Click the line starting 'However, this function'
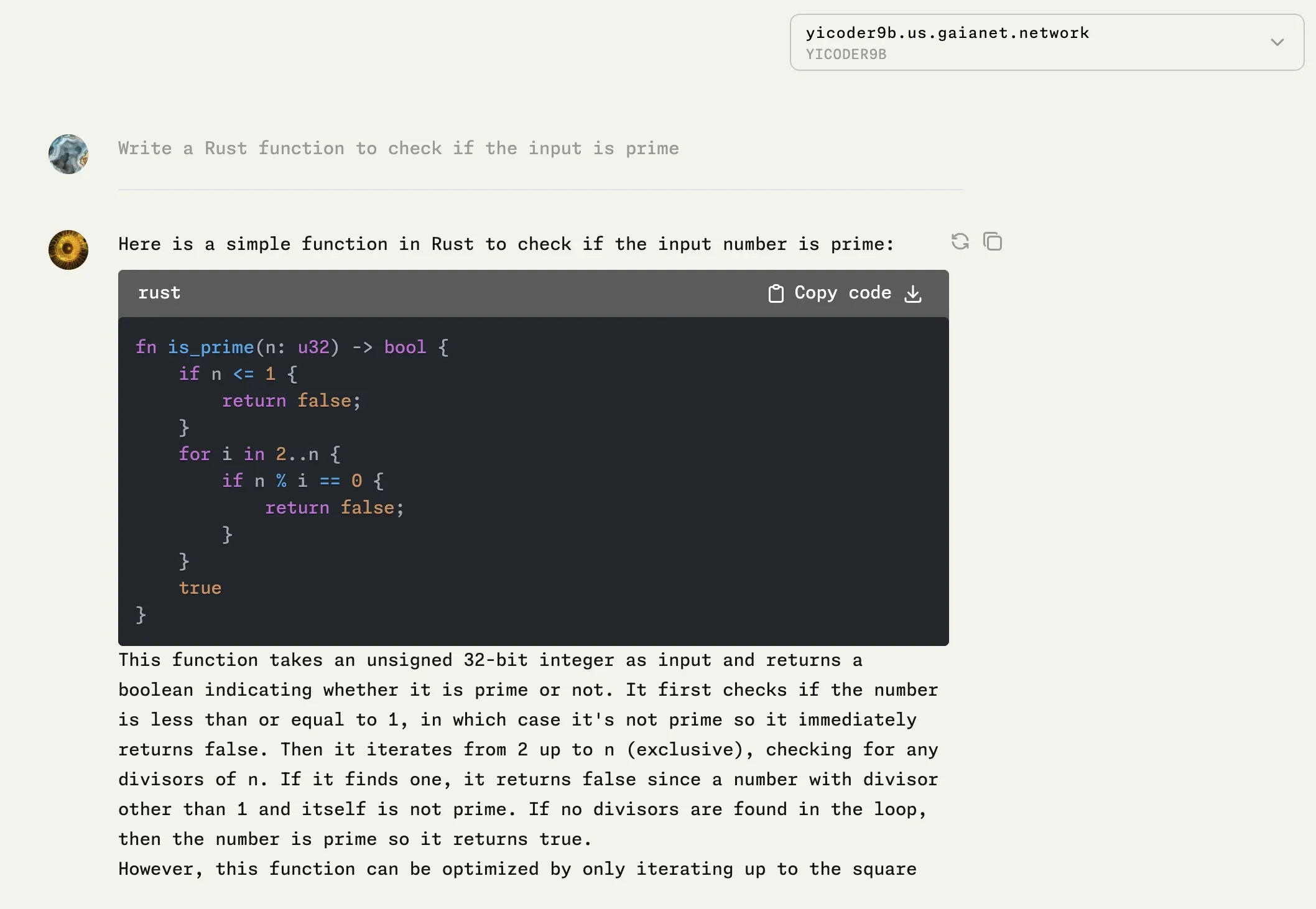 tap(517, 869)
